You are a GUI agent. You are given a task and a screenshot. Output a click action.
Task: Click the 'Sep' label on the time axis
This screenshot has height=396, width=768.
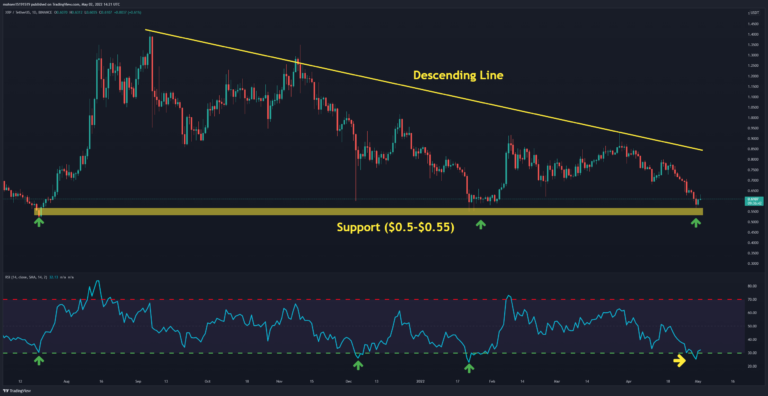[x=139, y=380]
